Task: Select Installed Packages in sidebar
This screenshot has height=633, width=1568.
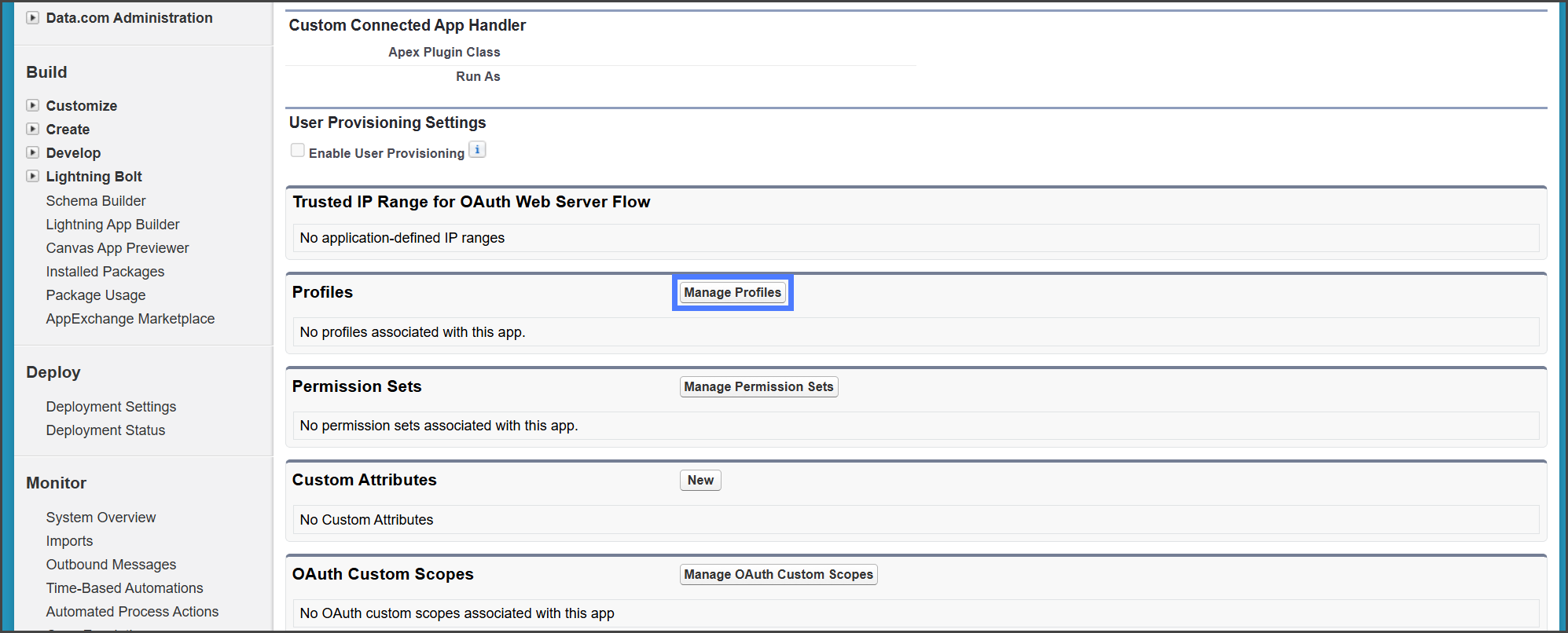Action: pos(105,272)
